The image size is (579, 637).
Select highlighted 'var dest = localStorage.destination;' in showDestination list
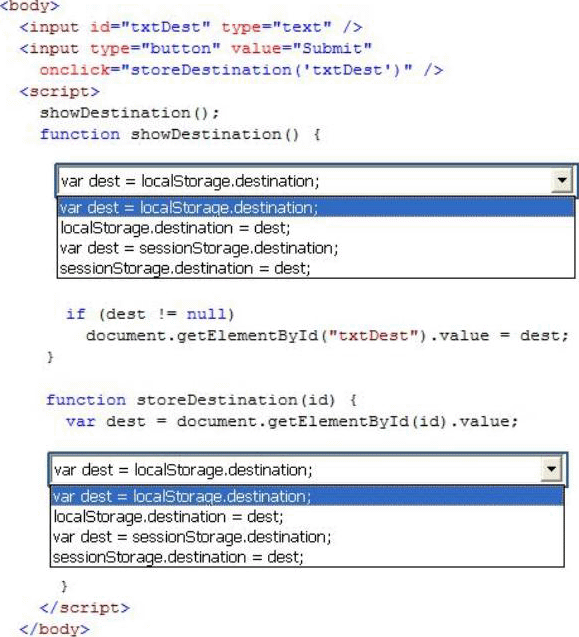pos(316,208)
